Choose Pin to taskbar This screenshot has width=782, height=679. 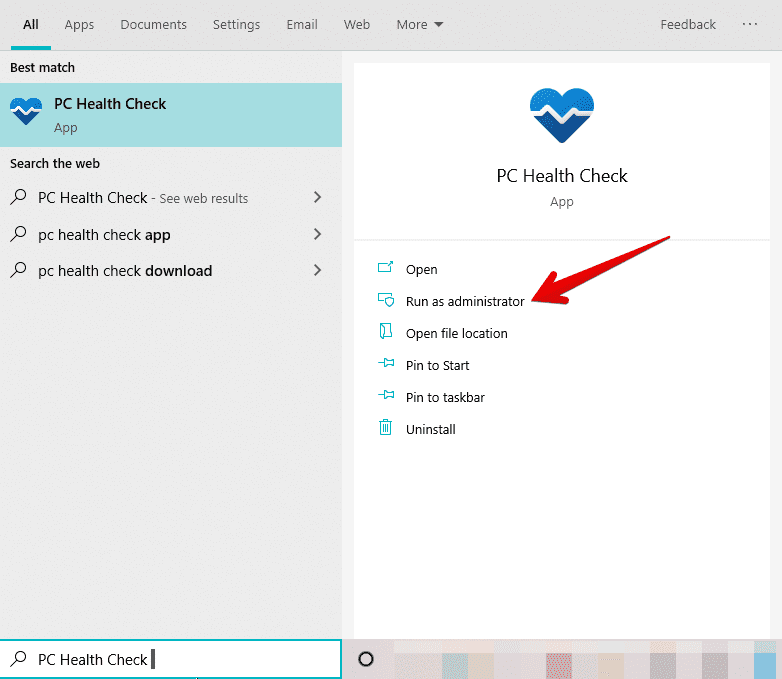click(x=445, y=397)
